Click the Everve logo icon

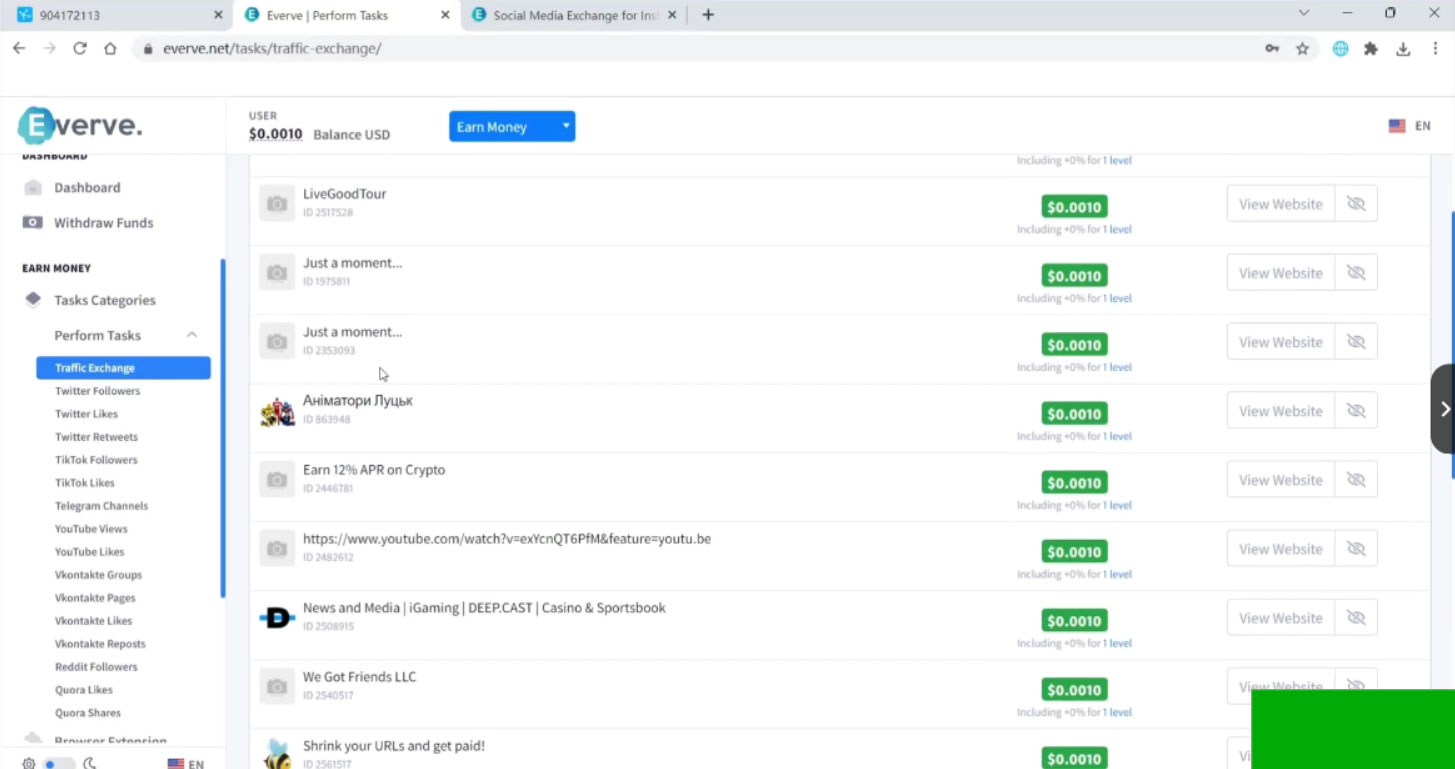pos(37,126)
